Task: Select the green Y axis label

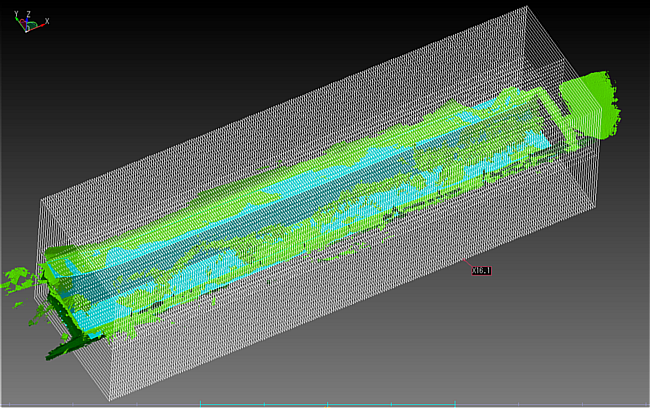Action: point(17,14)
